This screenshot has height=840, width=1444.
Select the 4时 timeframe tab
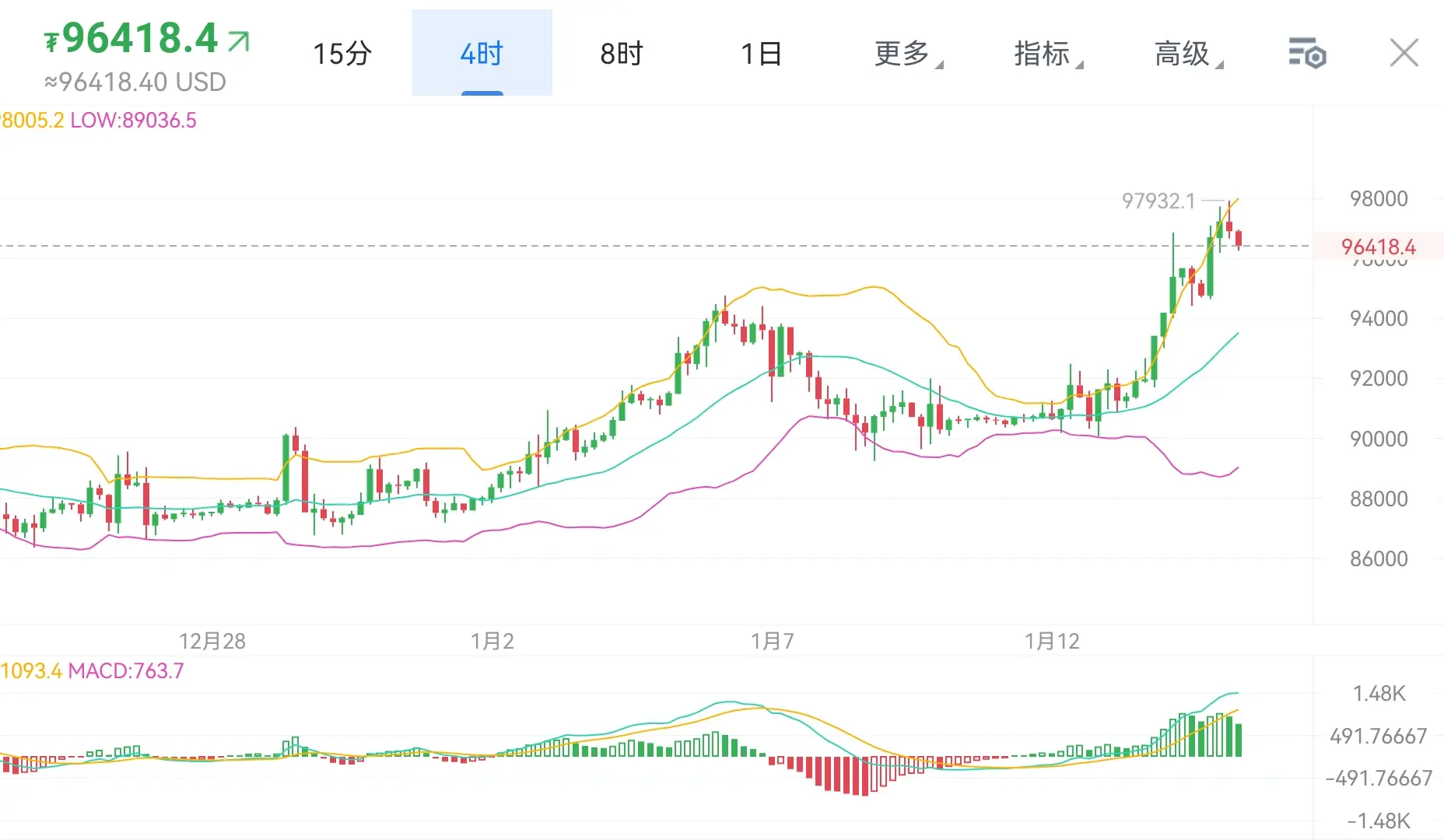coord(482,53)
